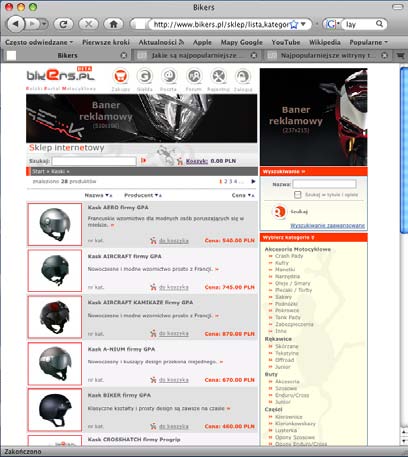Image resolution: width=408 pixels, height=457 pixels.
Task: Open history dropdown next to Forward button
Action: [44, 24]
